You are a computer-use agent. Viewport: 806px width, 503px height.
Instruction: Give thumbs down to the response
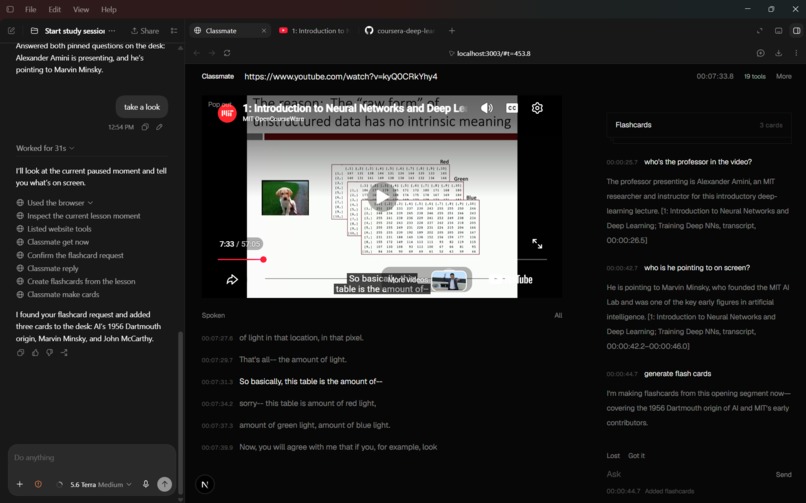point(49,352)
